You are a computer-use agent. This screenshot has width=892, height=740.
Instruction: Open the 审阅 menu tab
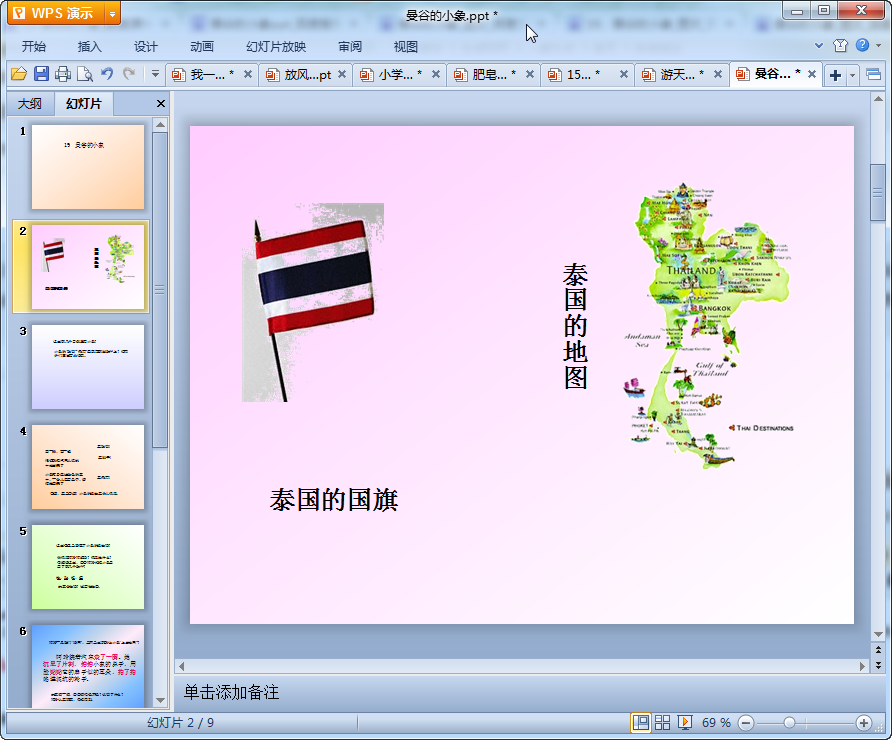[x=350, y=47]
